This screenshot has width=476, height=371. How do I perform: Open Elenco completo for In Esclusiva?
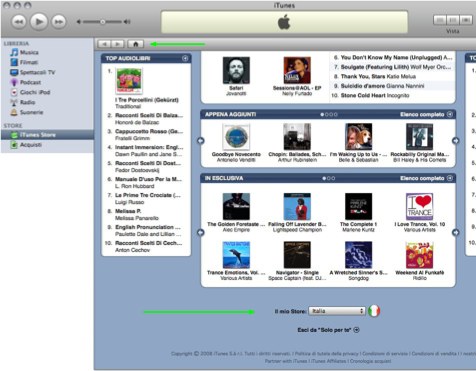click(426, 178)
